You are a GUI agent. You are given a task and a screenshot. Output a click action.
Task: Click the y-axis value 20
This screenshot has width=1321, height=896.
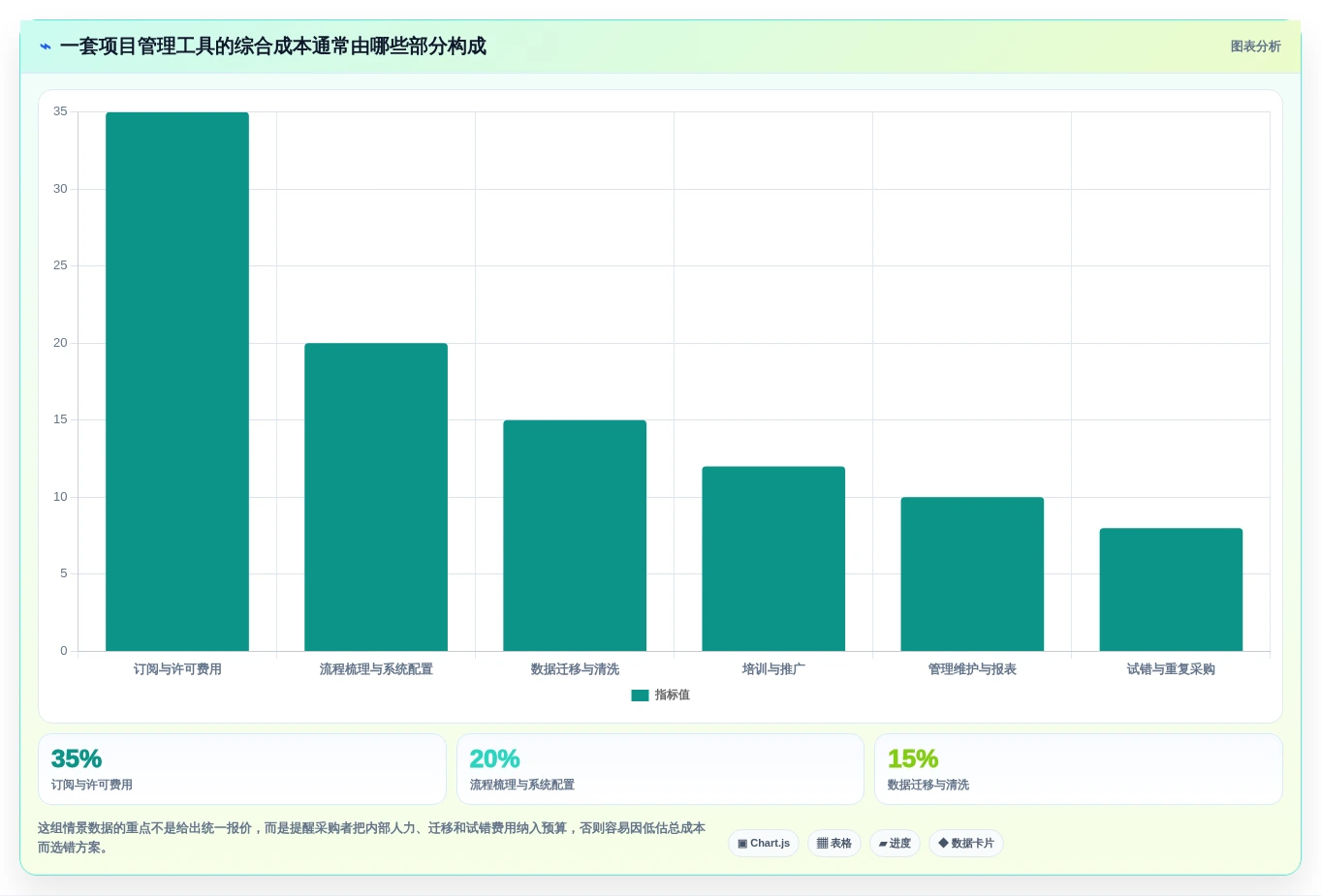pyautogui.click(x=60, y=343)
